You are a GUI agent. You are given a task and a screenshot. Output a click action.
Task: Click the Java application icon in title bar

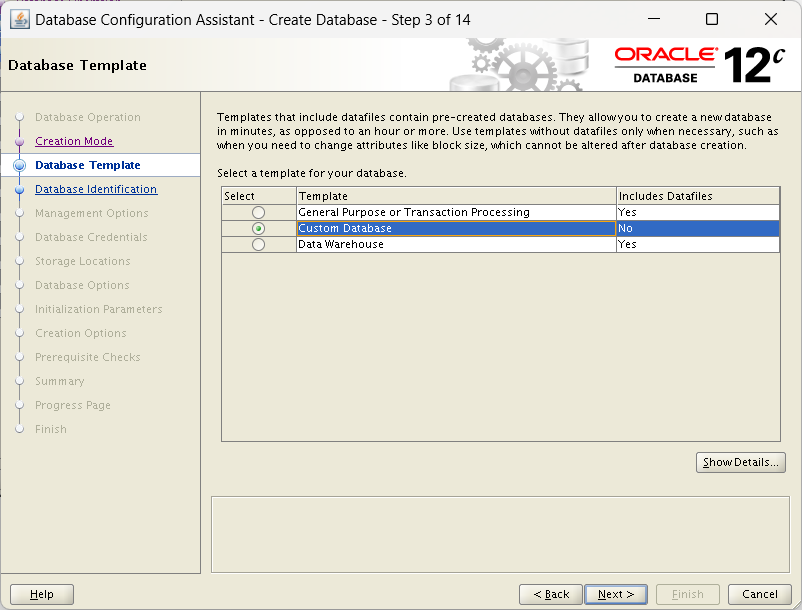pyautogui.click(x=19, y=20)
